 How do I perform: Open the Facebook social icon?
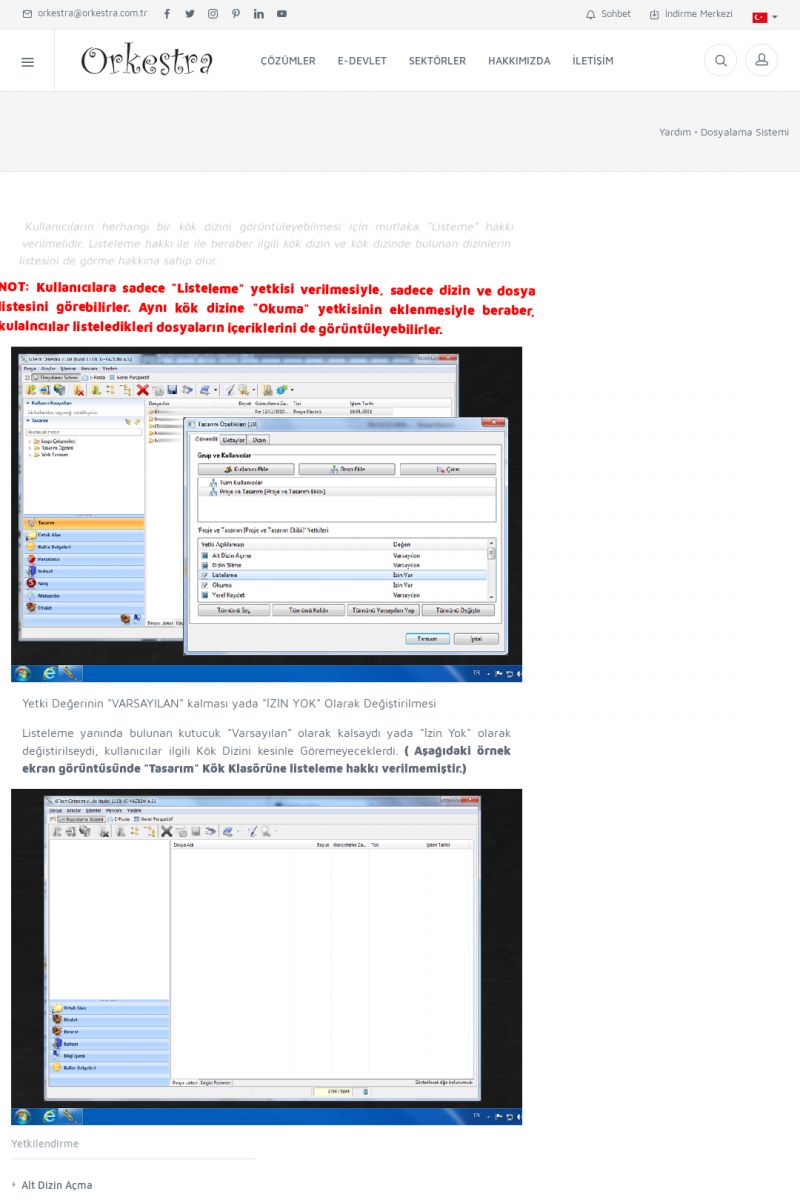point(167,14)
